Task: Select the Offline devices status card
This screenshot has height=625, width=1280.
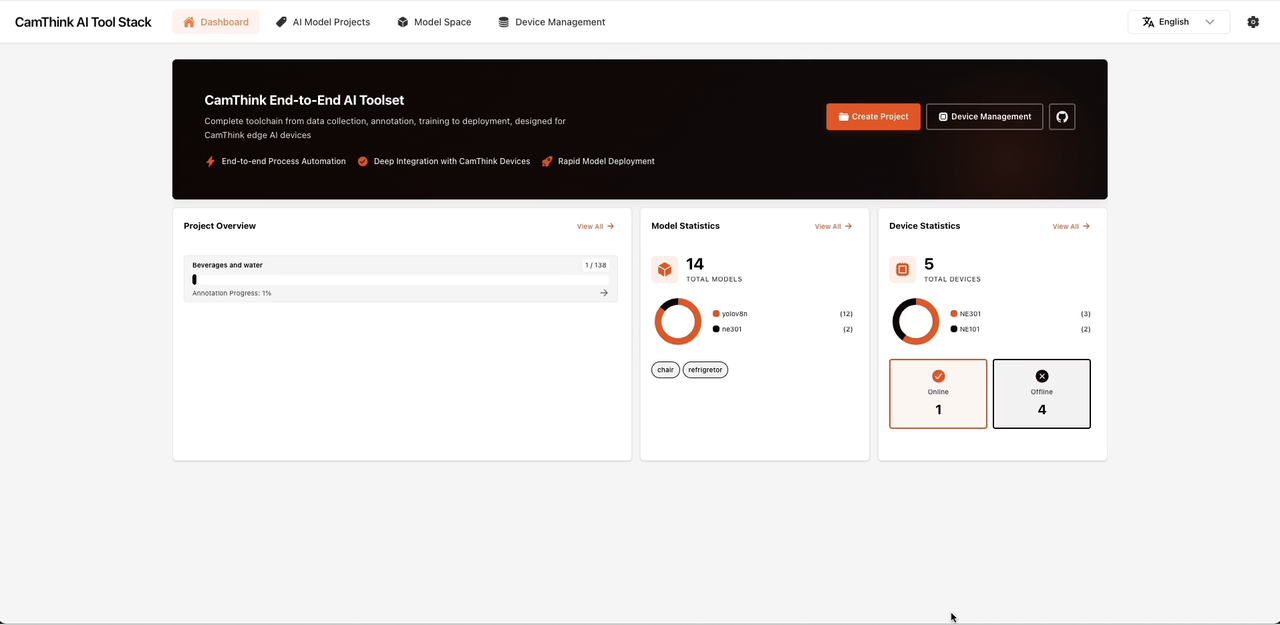Action: click(x=1041, y=394)
